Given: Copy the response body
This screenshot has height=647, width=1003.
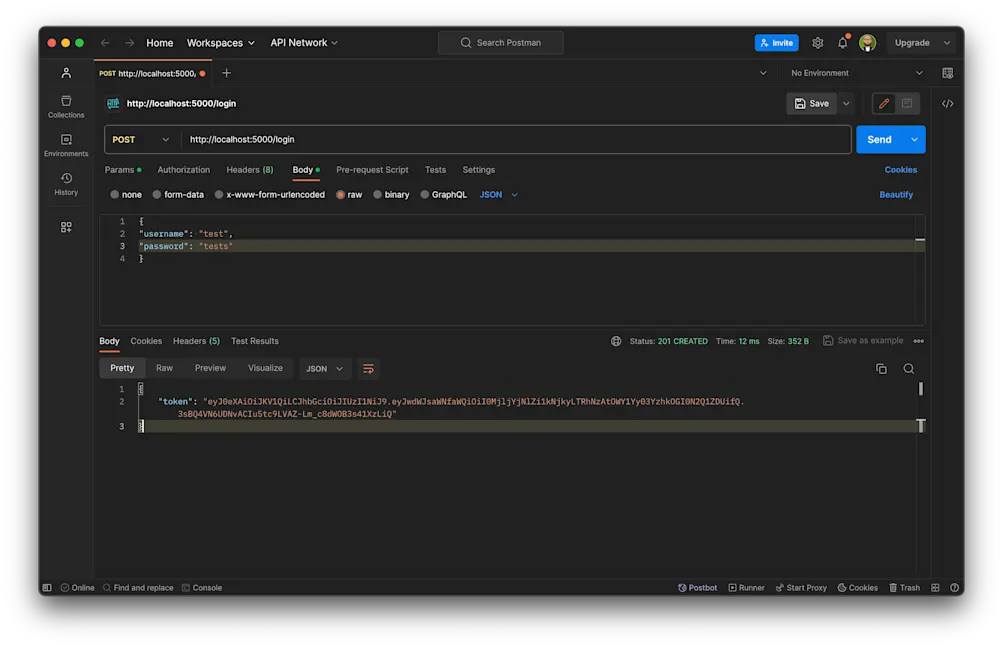Looking at the screenshot, I should 881,368.
